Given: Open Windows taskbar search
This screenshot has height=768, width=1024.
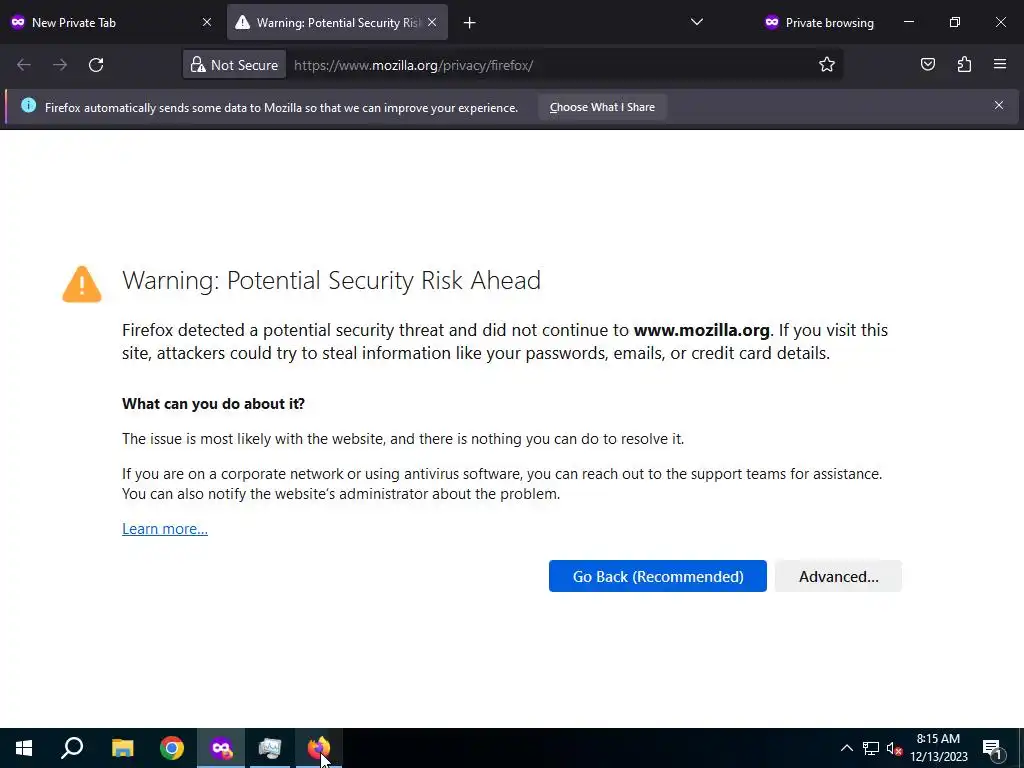Looking at the screenshot, I should click(x=72, y=748).
